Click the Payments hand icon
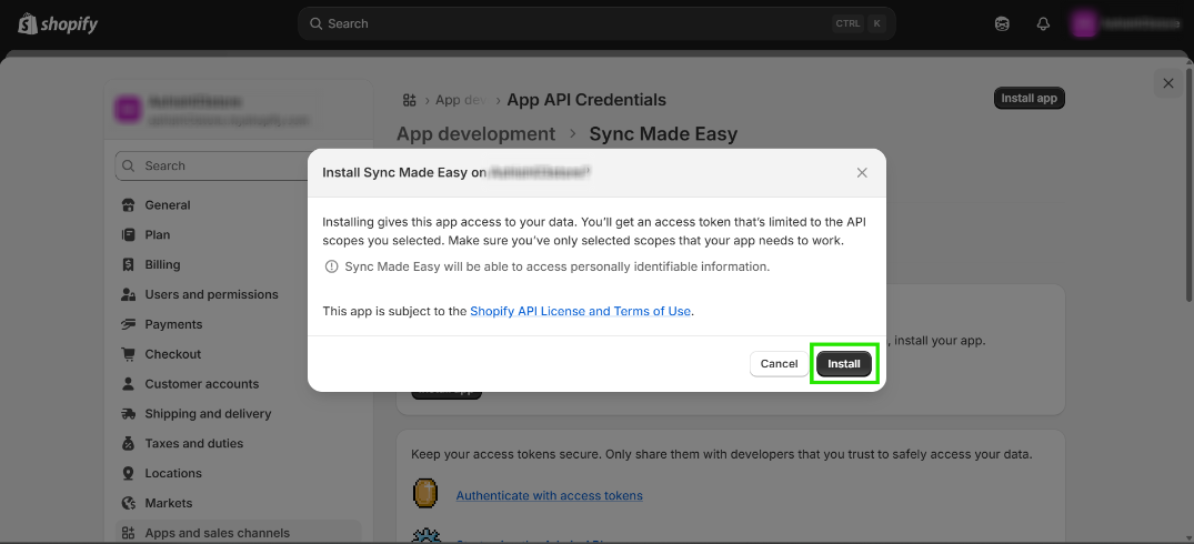The height and width of the screenshot is (544, 1194). pyautogui.click(x=129, y=324)
